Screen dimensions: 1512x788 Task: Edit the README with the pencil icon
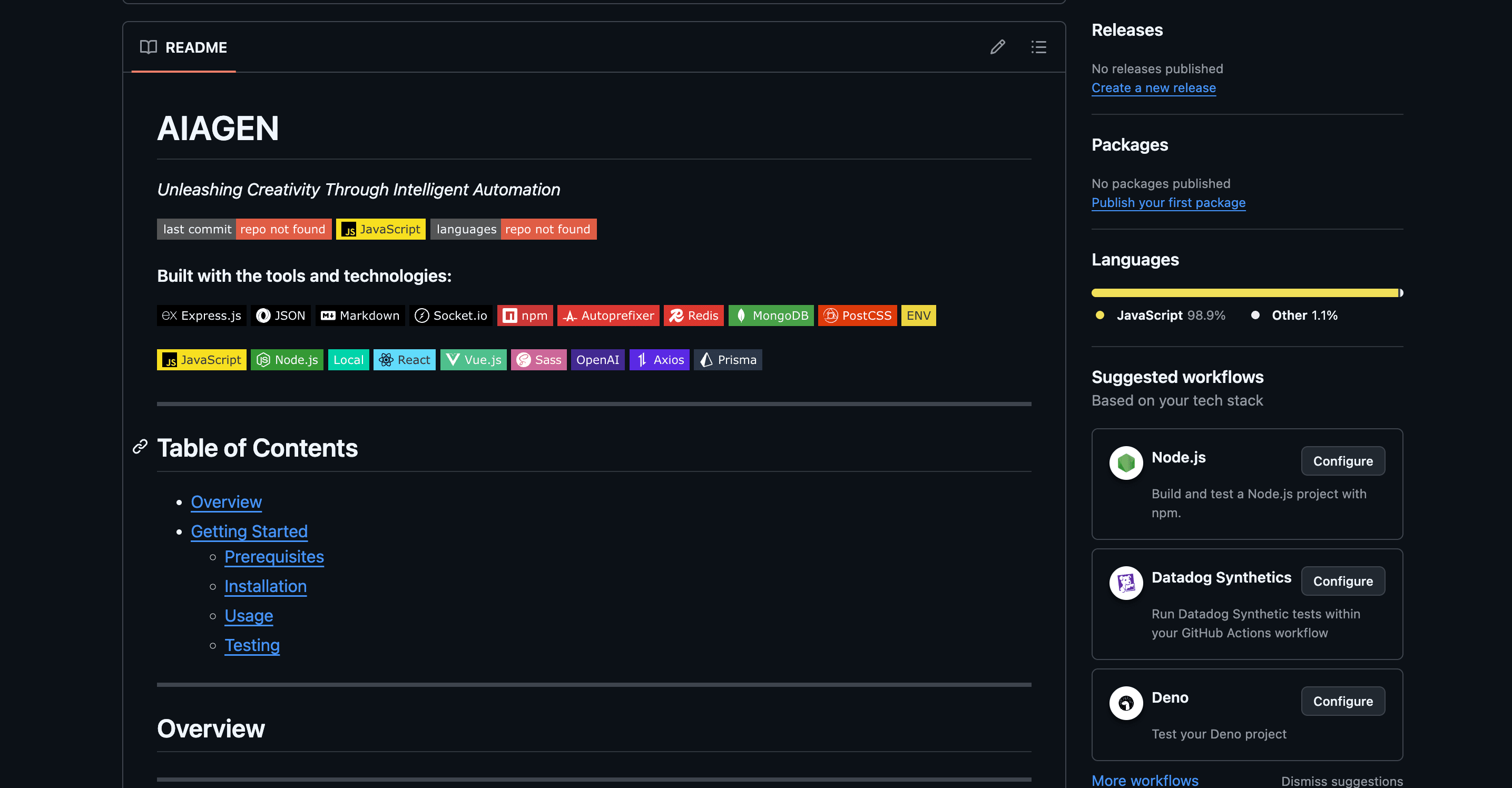[x=997, y=47]
